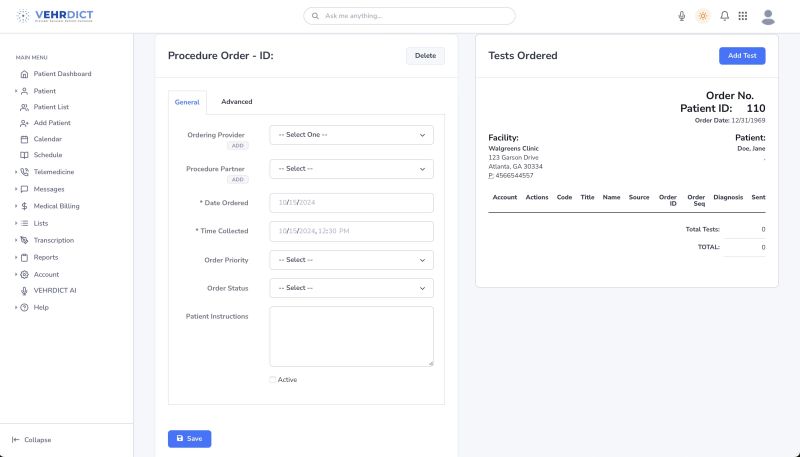Open the Ordering Provider dropdown
Viewport: 800px width, 457px height.
point(351,135)
